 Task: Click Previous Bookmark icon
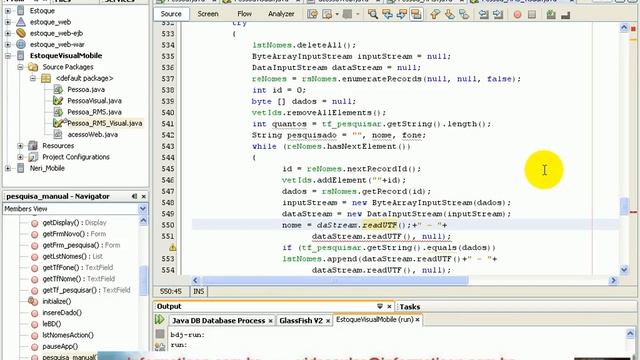tap(435, 14)
